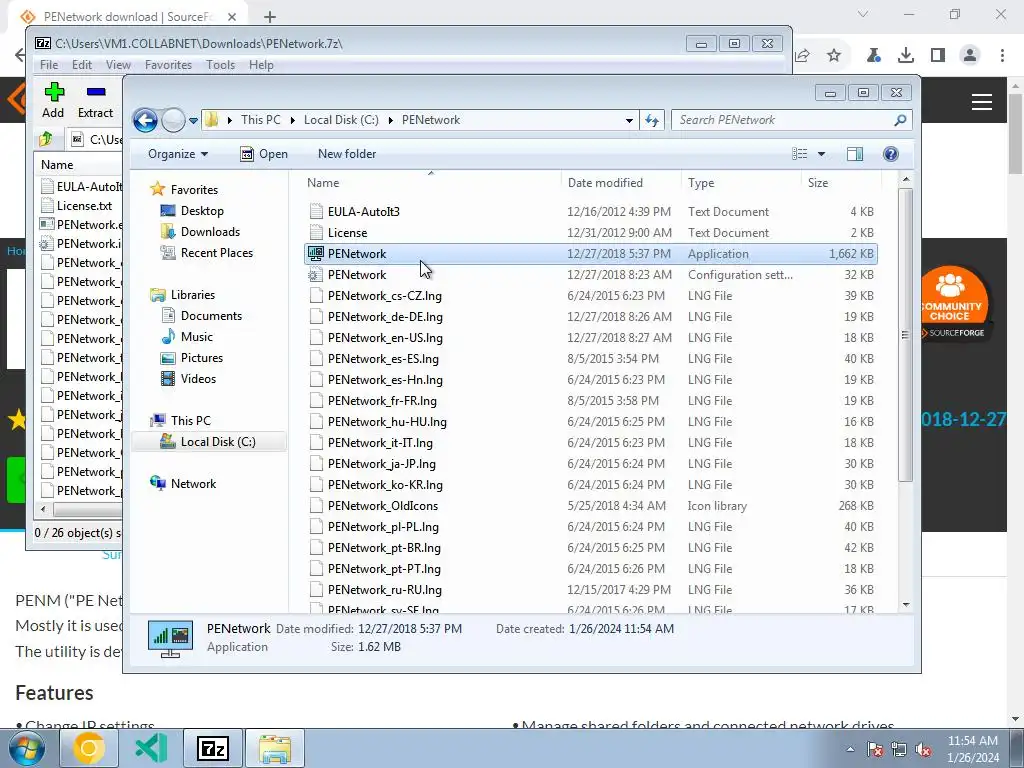Toggle the preview pane button

(855, 154)
